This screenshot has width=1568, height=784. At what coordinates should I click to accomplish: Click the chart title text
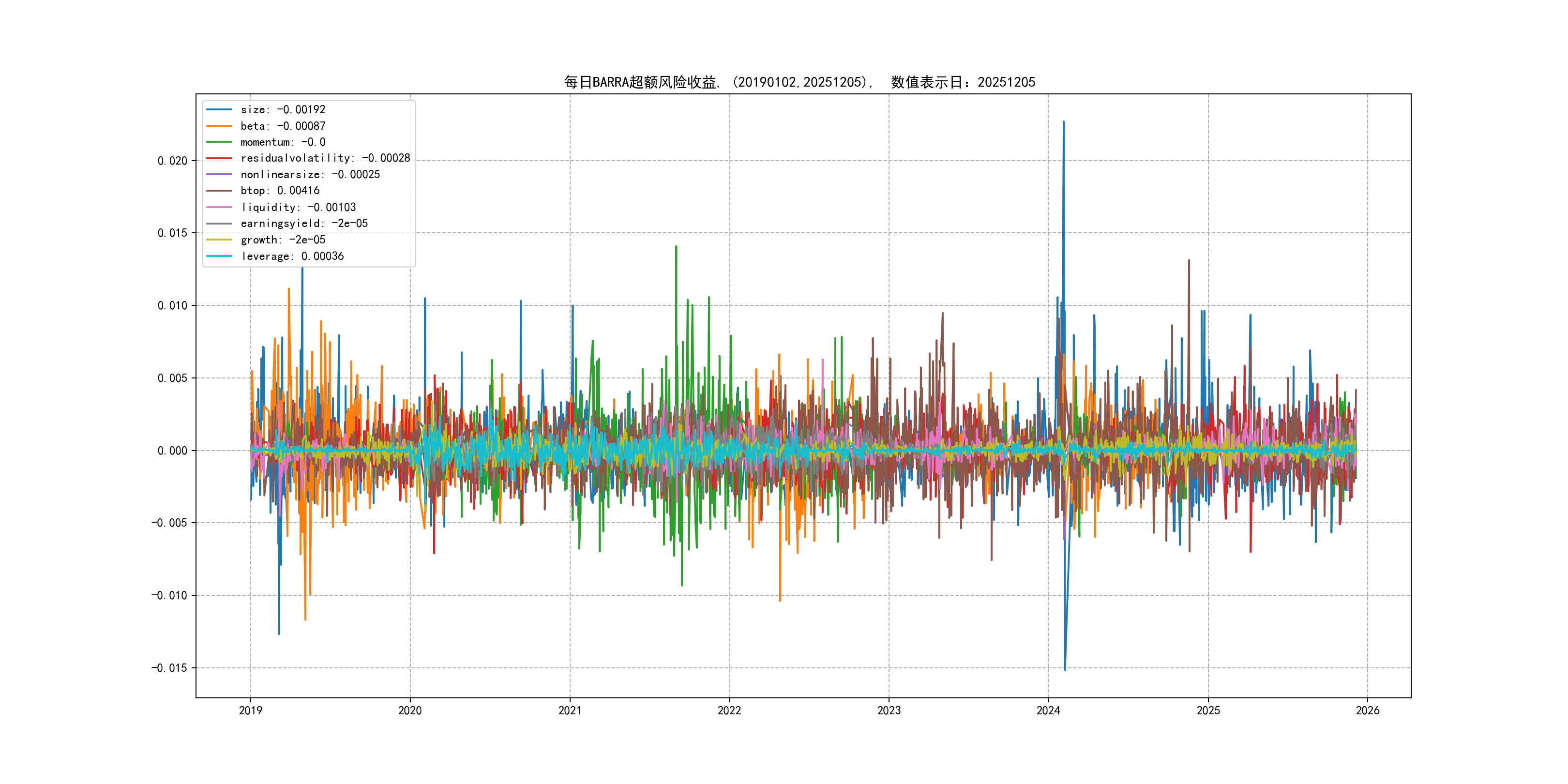[x=799, y=82]
